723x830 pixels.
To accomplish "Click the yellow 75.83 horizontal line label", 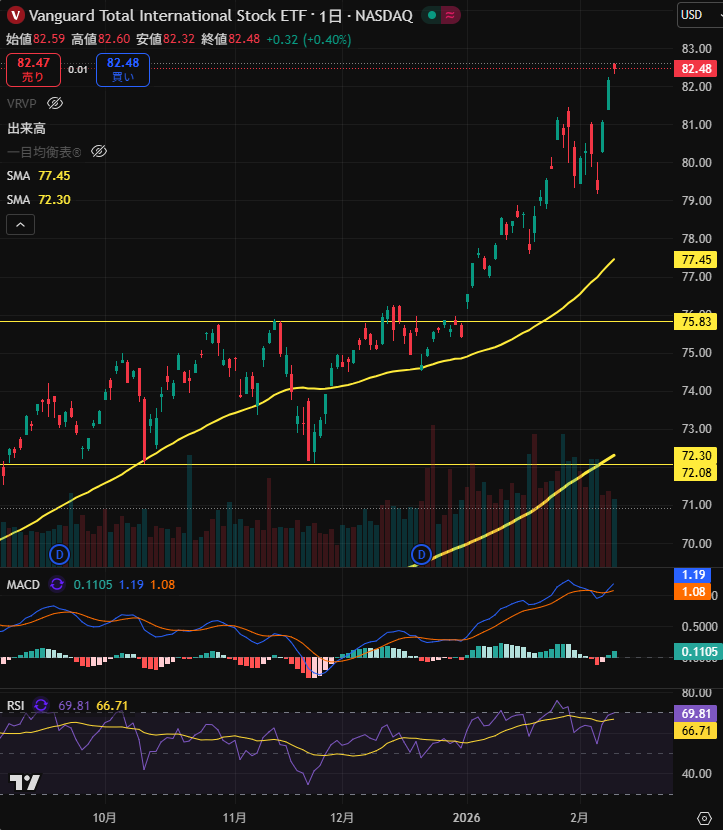I will point(696,322).
